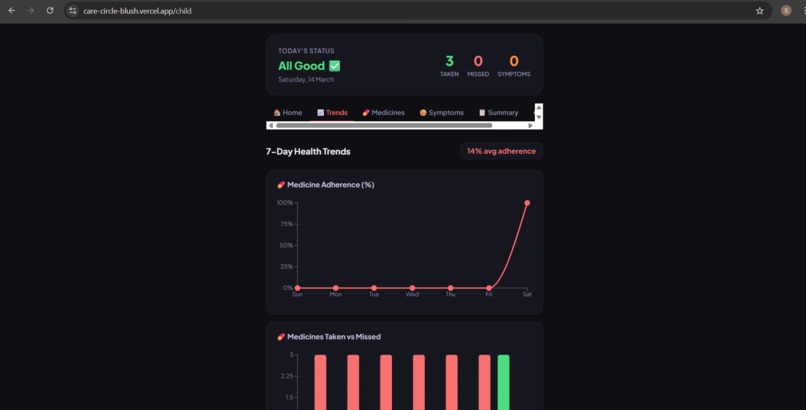Click the tab scrollbar right arrow
Image resolution: width=806 pixels, height=410 pixels.
point(530,125)
